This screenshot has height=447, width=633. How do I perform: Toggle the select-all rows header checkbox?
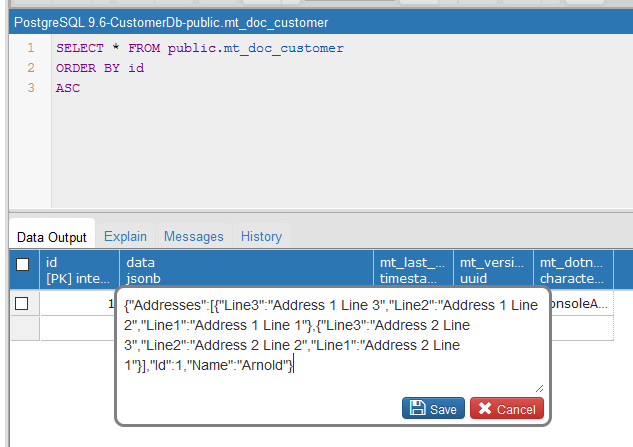tap(22, 265)
